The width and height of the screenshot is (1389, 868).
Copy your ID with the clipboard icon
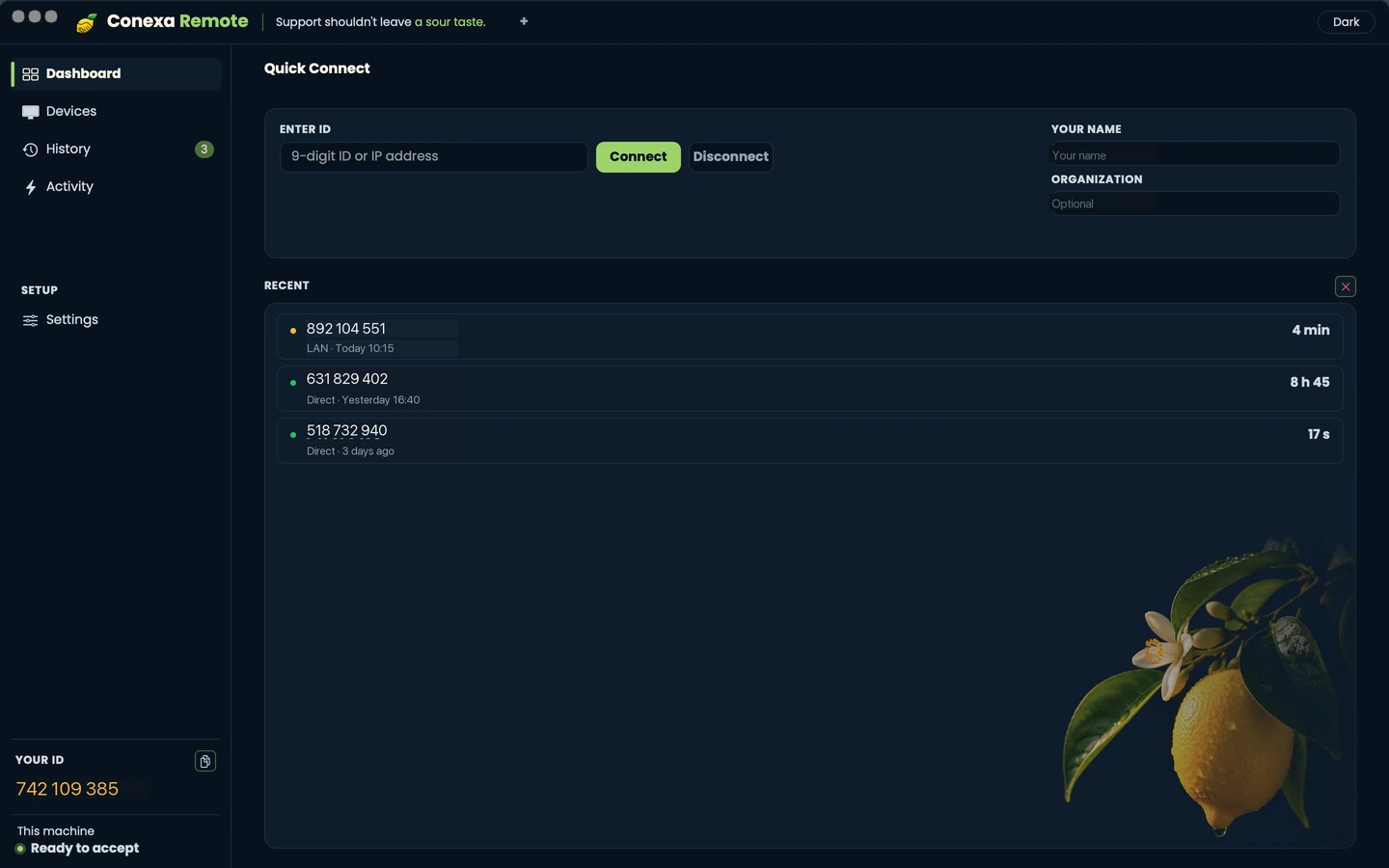click(x=205, y=761)
